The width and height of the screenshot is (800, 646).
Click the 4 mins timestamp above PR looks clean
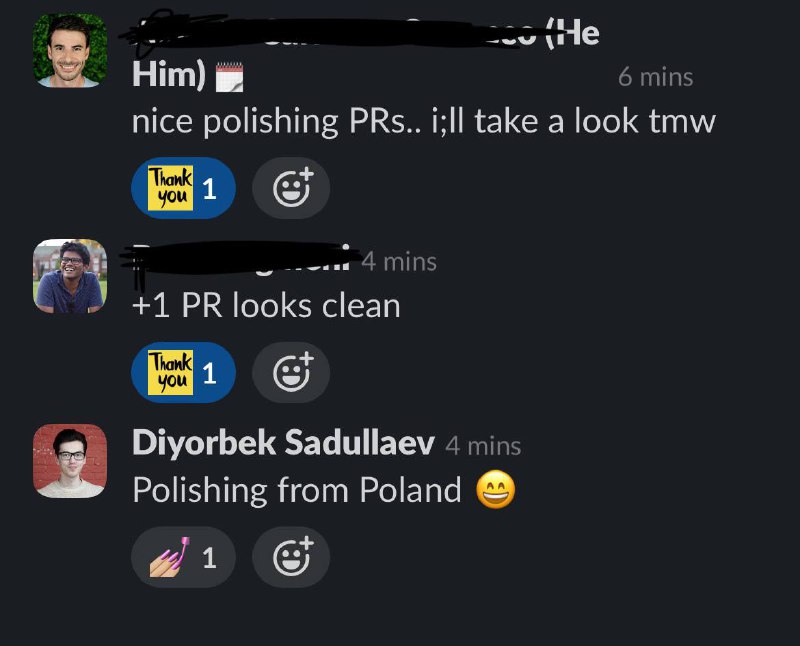[x=399, y=262]
